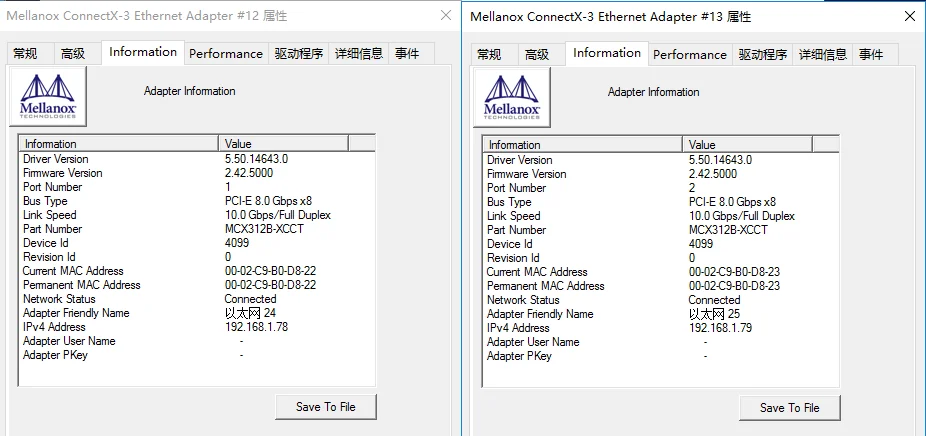Select Bus Type row in Adapter #12 list
Viewport: 926px width, 436px height.
coord(197,201)
